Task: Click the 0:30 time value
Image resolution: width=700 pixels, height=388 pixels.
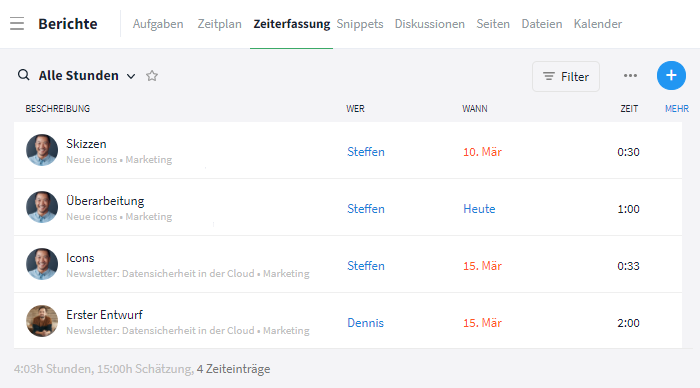Action: [628, 152]
